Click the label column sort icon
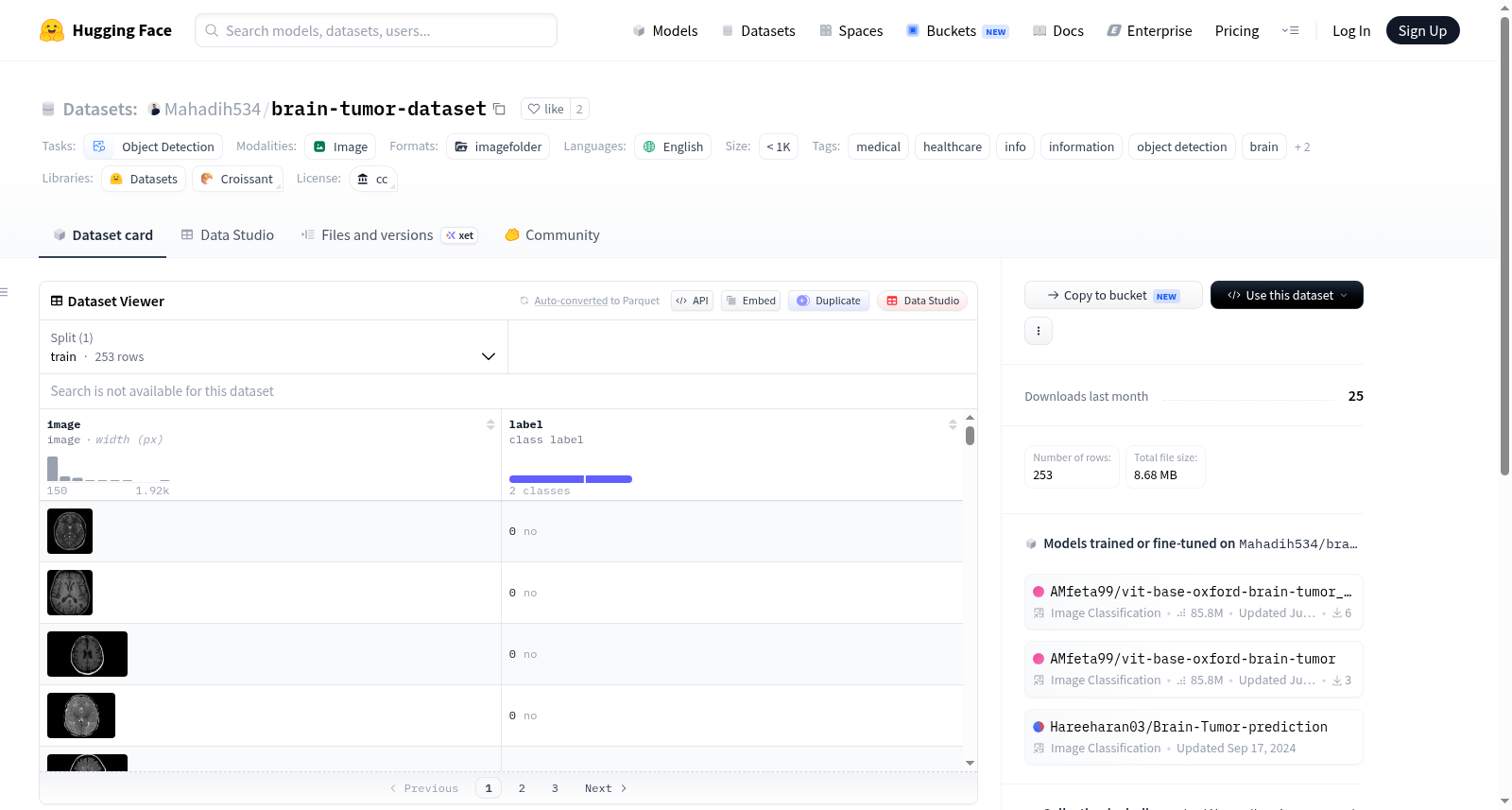The height and width of the screenshot is (810, 1512). [953, 424]
